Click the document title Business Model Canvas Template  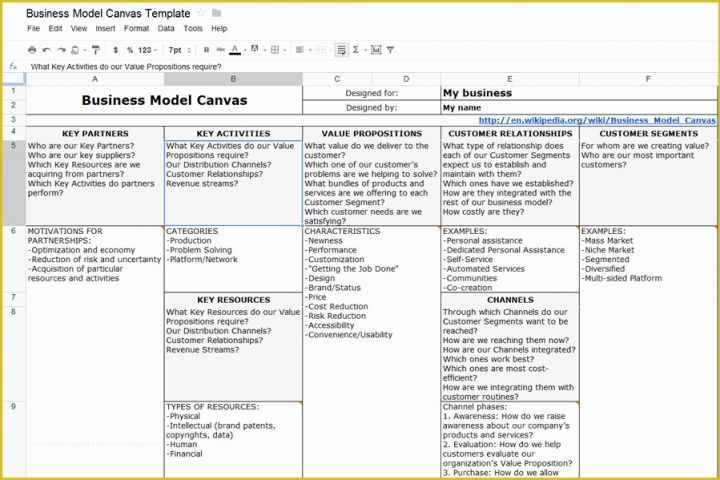click(x=108, y=13)
